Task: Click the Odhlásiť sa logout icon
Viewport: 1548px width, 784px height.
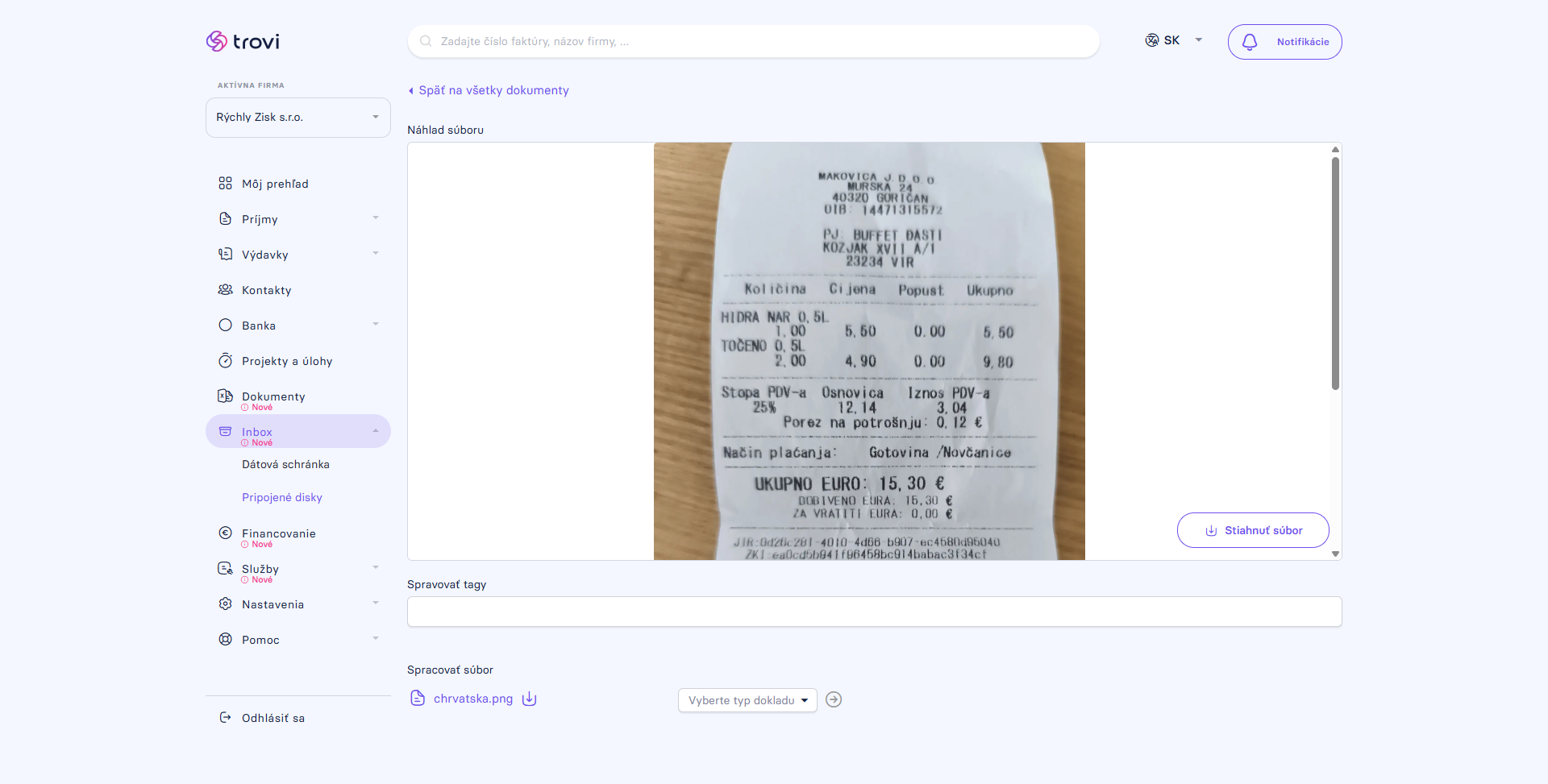Action: [x=226, y=717]
